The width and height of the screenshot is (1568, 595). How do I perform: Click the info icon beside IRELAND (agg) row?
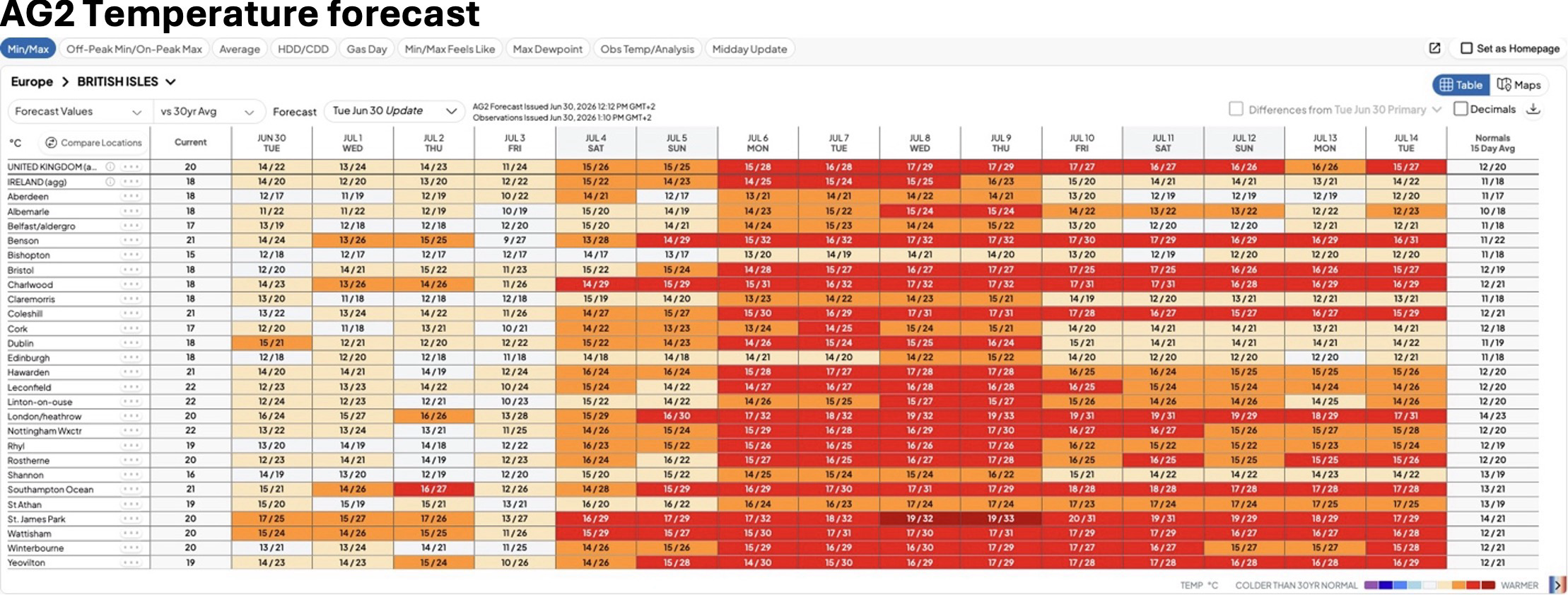[x=110, y=182]
